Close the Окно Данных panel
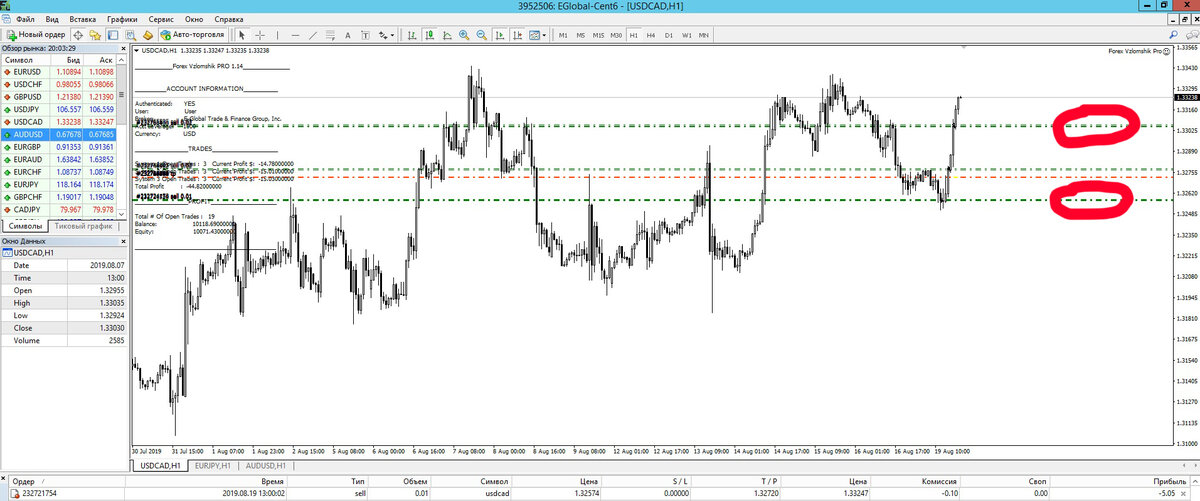This screenshot has width=1200, height=501. [x=124, y=241]
